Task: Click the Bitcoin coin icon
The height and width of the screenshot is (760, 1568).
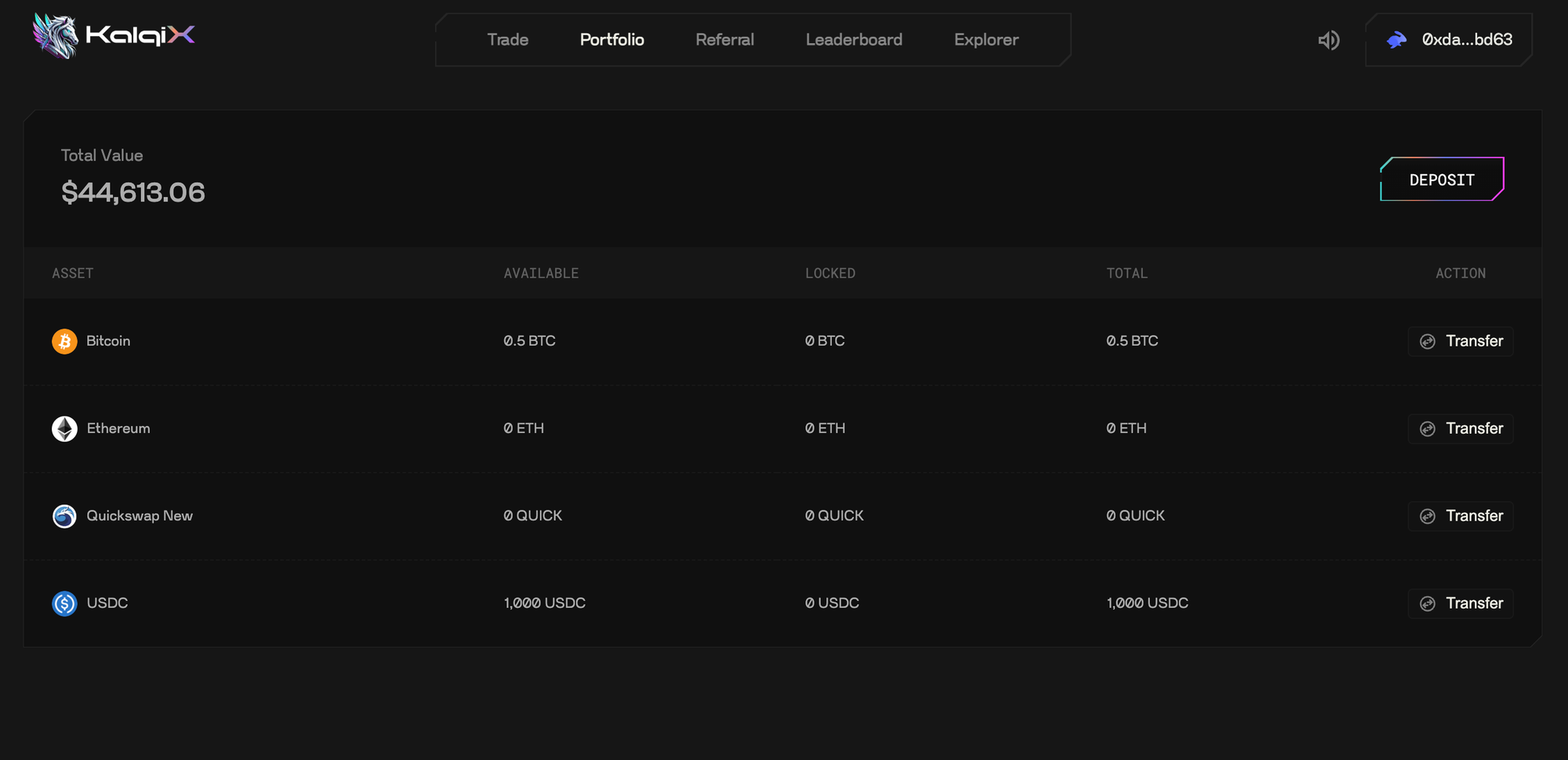Action: (x=64, y=341)
